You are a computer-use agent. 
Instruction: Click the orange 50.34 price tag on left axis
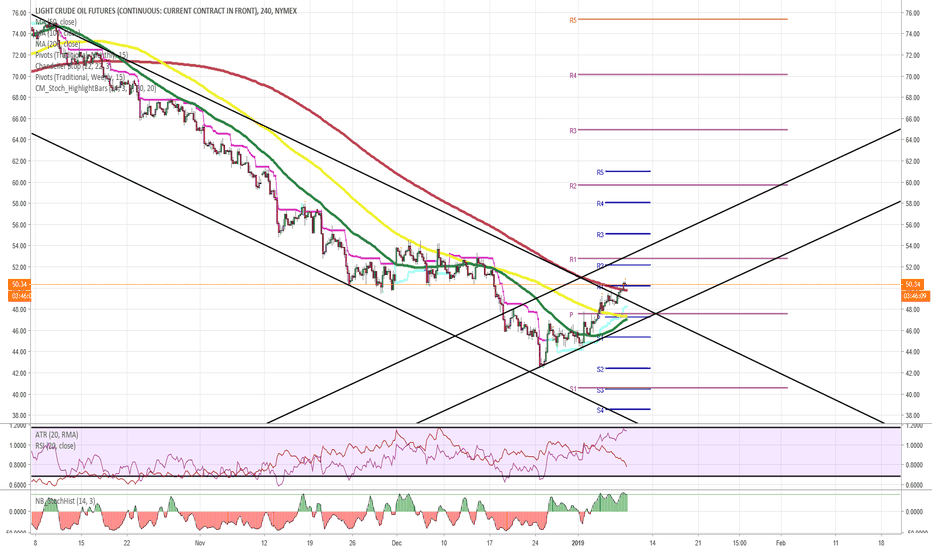(x=20, y=284)
